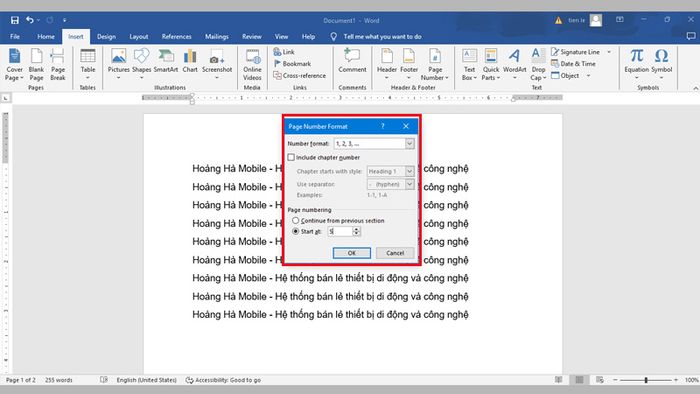Click the Undo arrow icon
Viewport: 700px width, 394px height.
pos(29,20)
